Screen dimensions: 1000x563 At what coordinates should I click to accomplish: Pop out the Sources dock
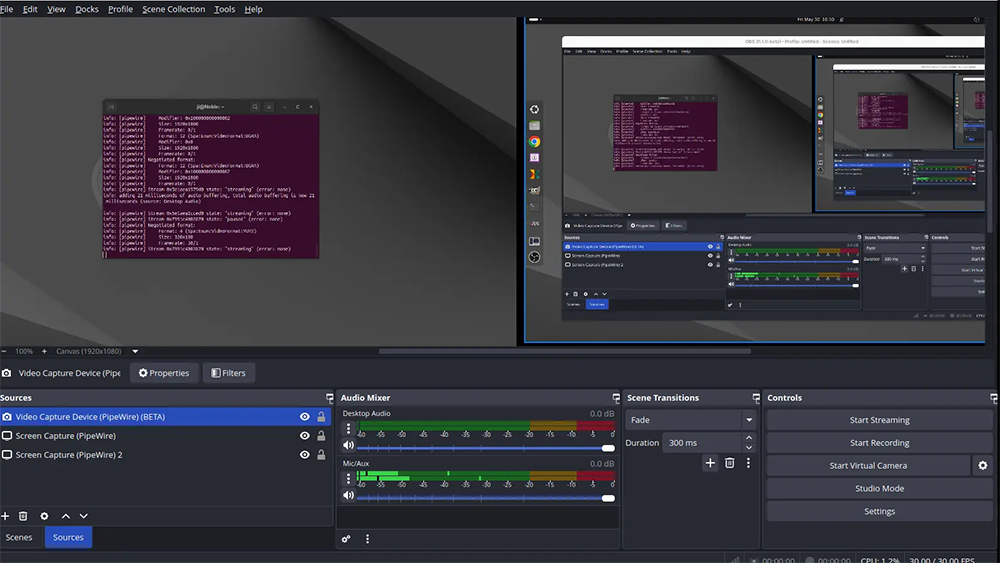click(x=329, y=398)
